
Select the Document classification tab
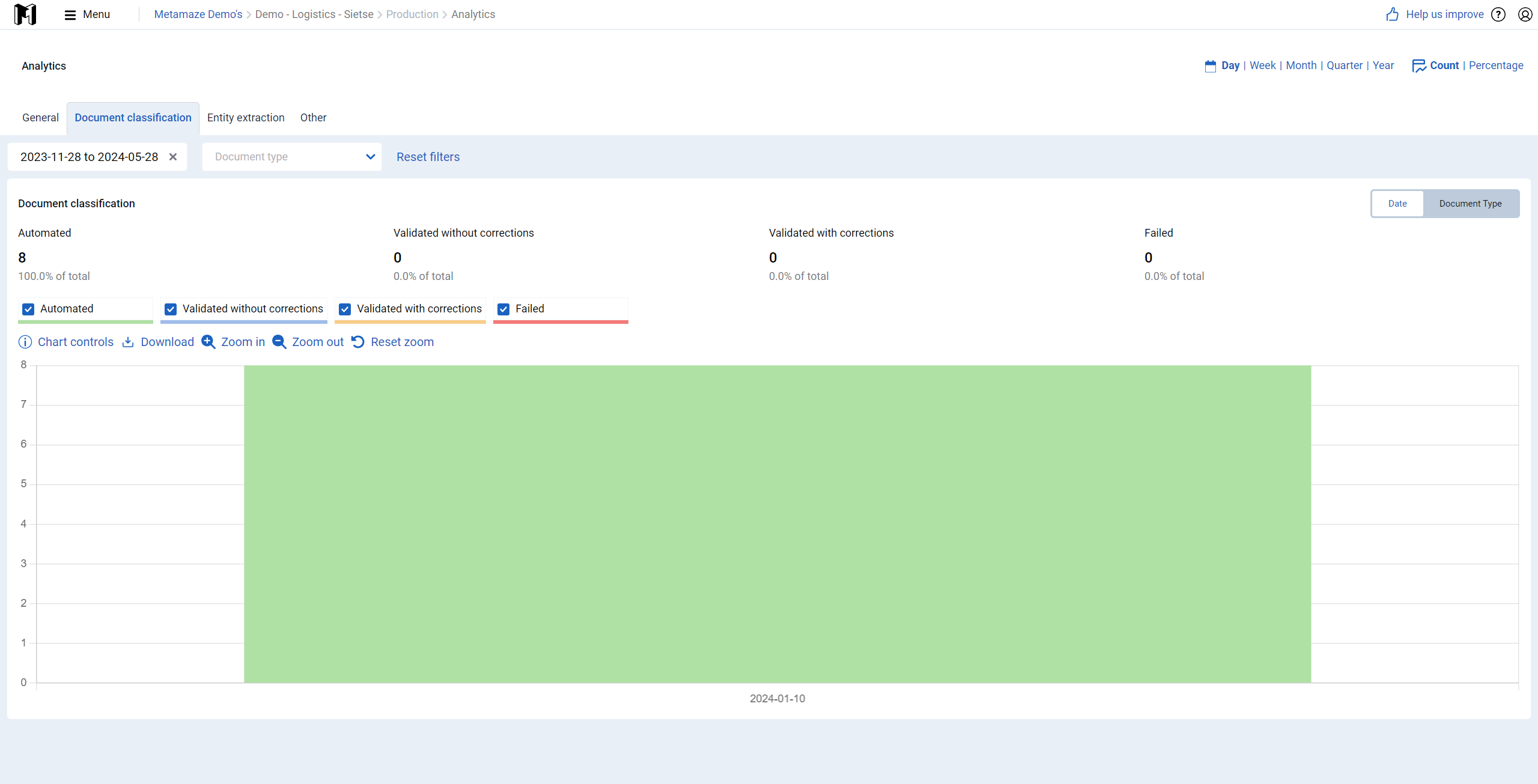point(133,118)
